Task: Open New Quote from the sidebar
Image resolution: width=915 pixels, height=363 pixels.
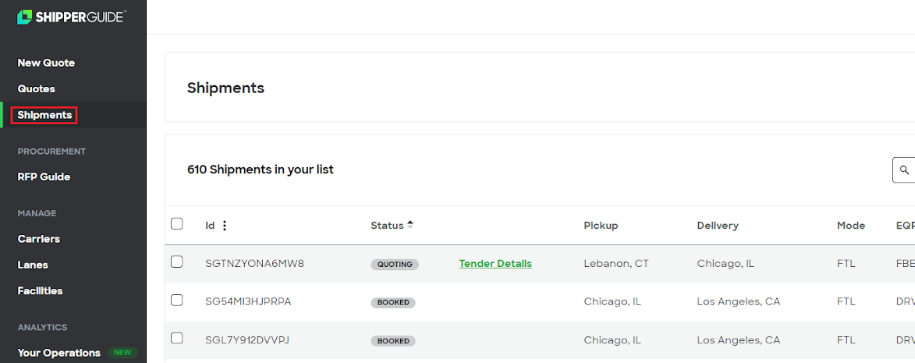Action: click(x=46, y=62)
